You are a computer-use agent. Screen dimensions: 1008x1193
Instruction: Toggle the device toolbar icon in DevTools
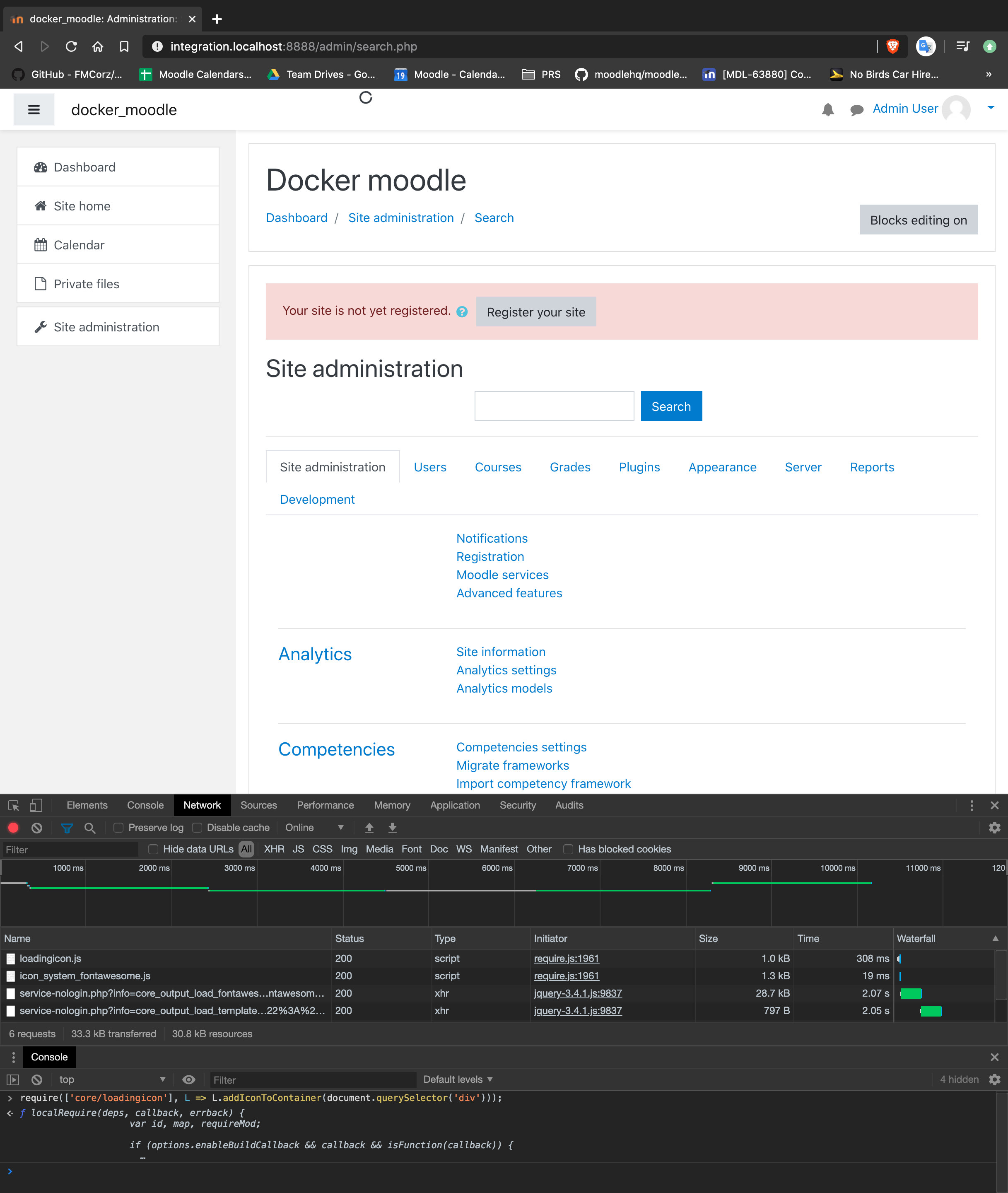[x=36, y=805]
